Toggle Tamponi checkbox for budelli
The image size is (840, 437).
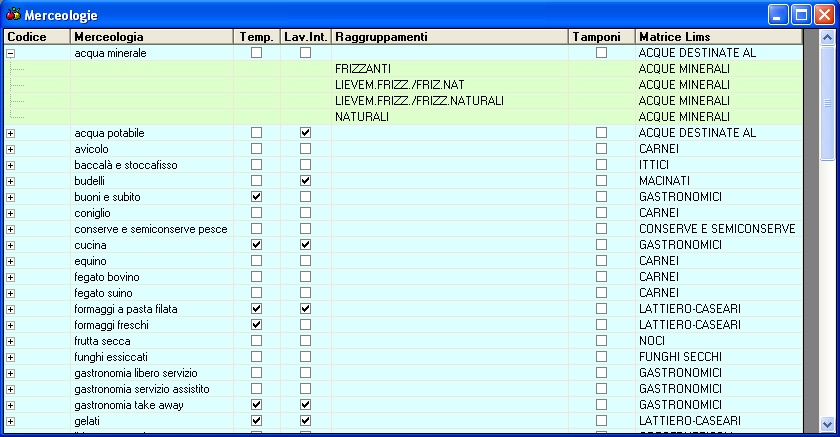pos(601,181)
